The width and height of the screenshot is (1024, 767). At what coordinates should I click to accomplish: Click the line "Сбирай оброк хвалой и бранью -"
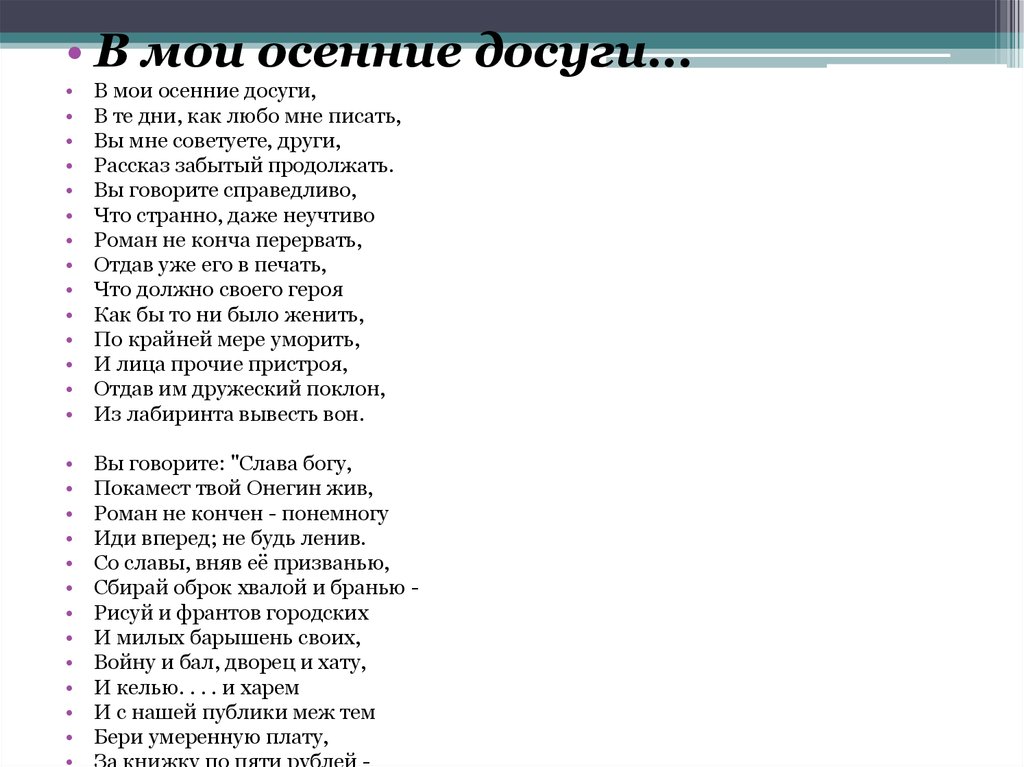click(x=256, y=588)
